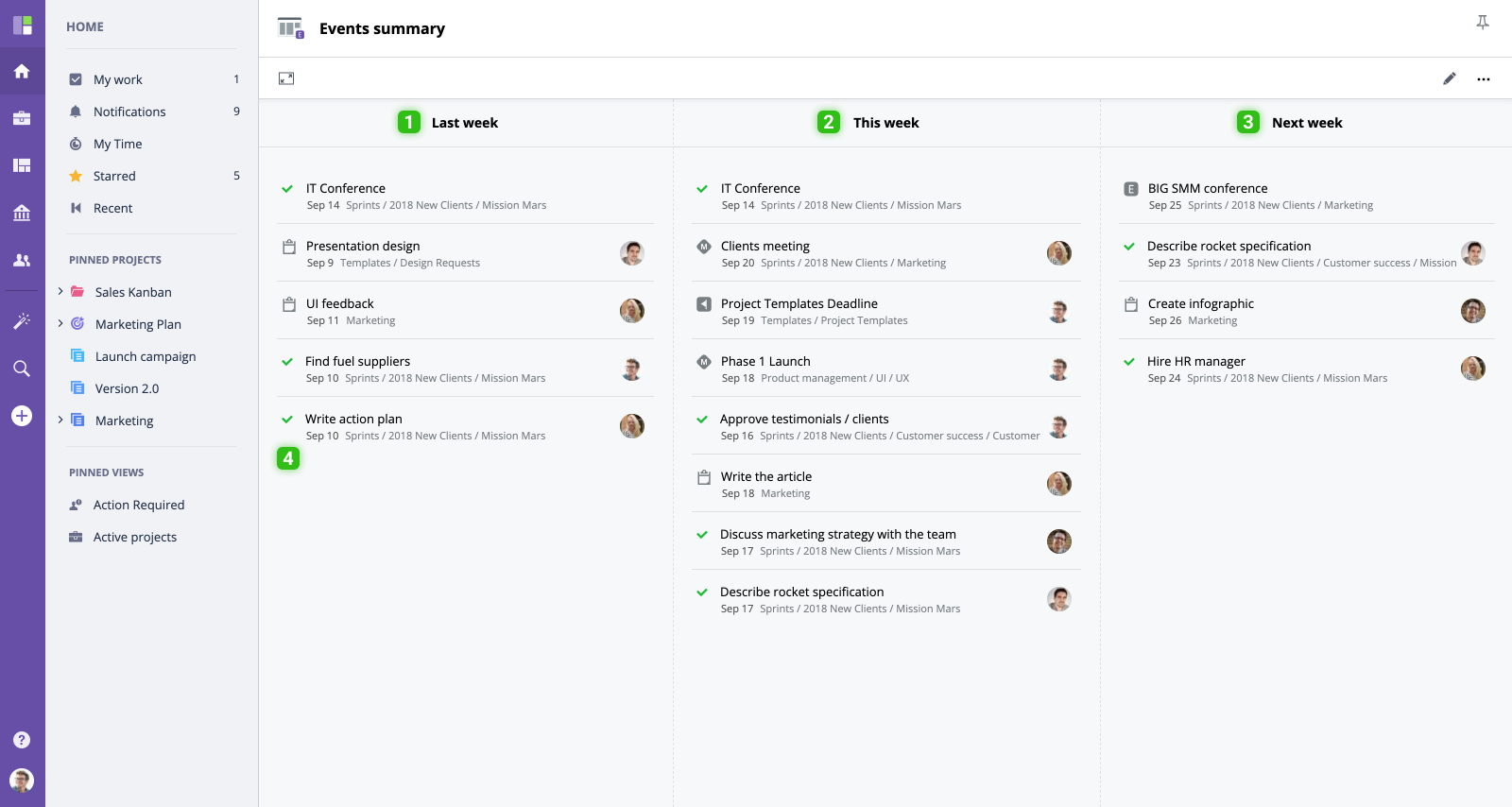Click the HOME heading in sidebar

[85, 26]
